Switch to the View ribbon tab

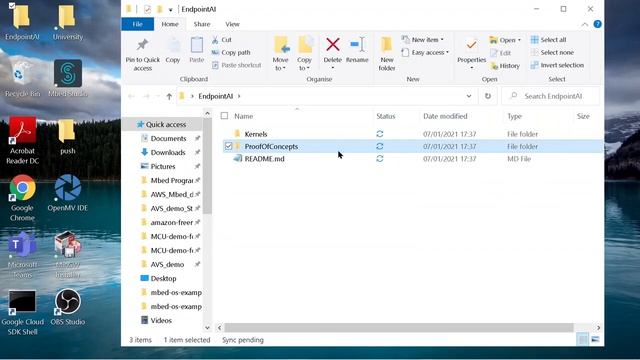coord(232,24)
